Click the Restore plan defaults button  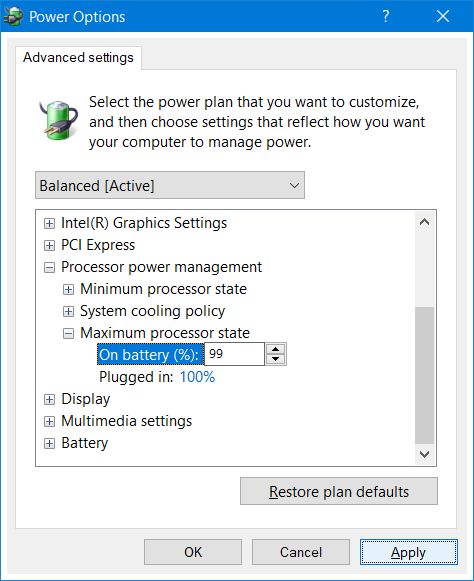[339, 491]
